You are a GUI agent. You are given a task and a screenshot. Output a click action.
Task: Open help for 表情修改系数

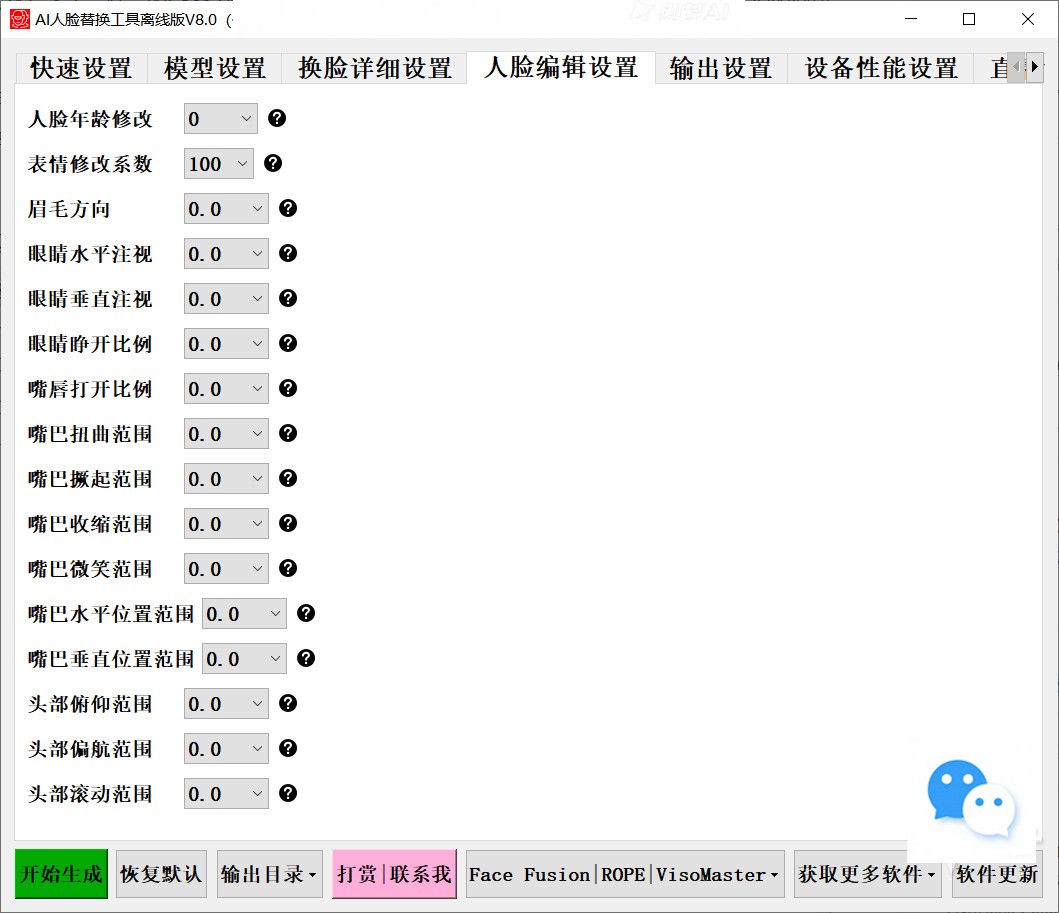(273, 163)
